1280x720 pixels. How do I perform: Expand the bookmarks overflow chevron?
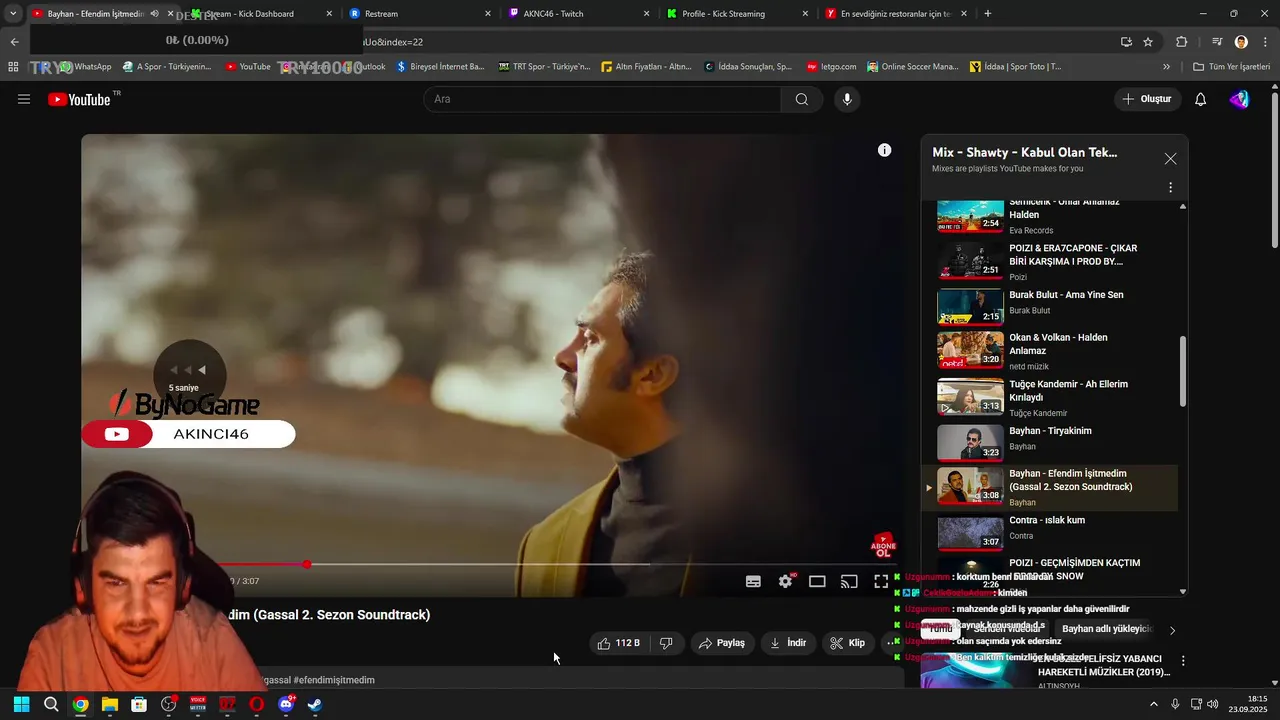(x=1166, y=67)
